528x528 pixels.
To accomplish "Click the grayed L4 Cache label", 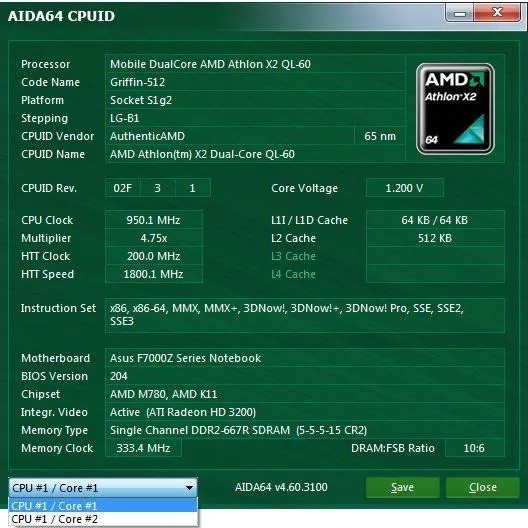I will click(293, 274).
